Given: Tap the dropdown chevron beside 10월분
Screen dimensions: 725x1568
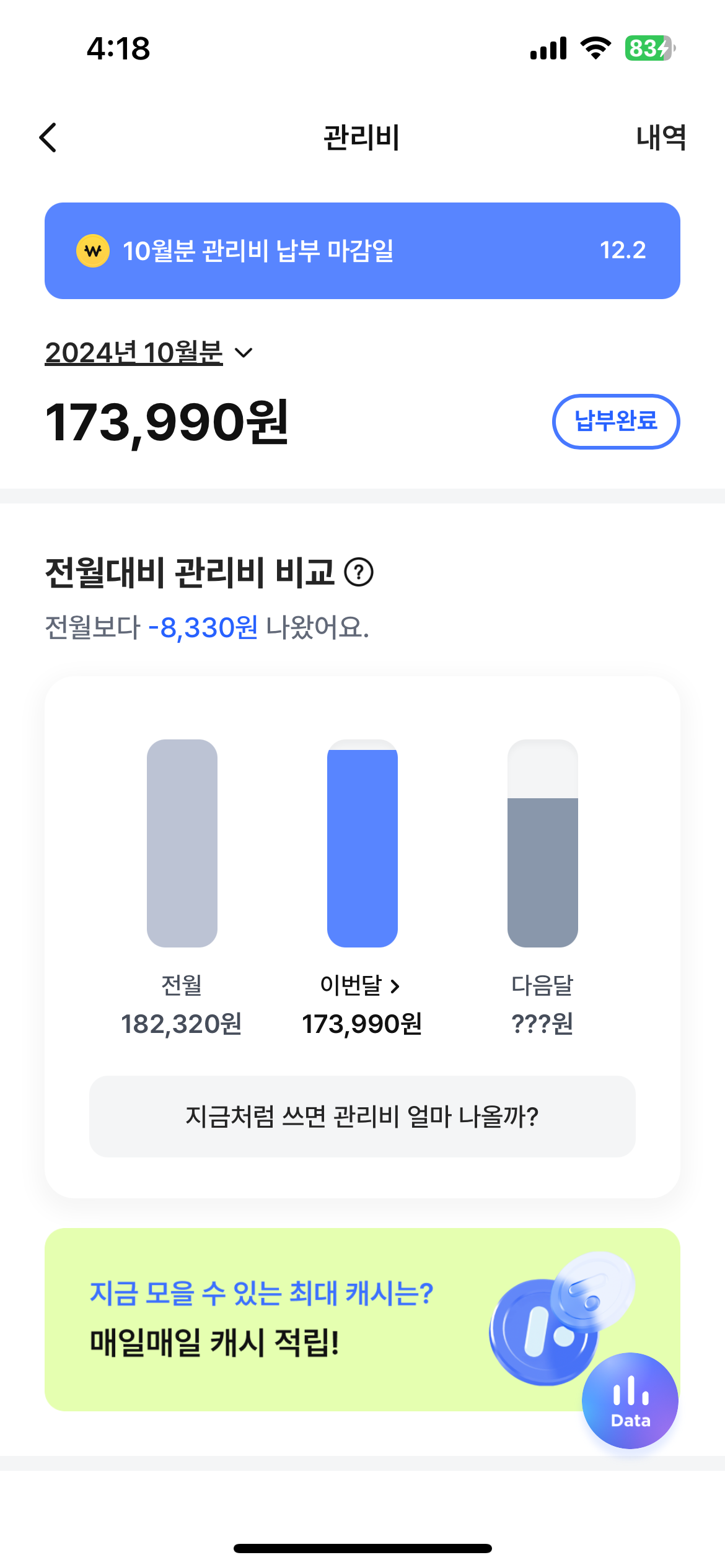Looking at the screenshot, I should (244, 353).
